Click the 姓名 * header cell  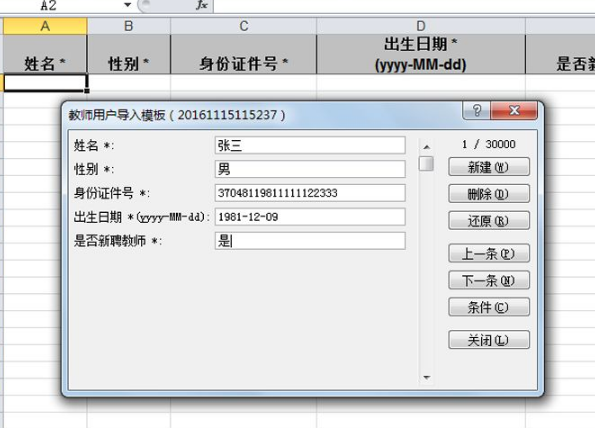pyautogui.click(x=45, y=54)
